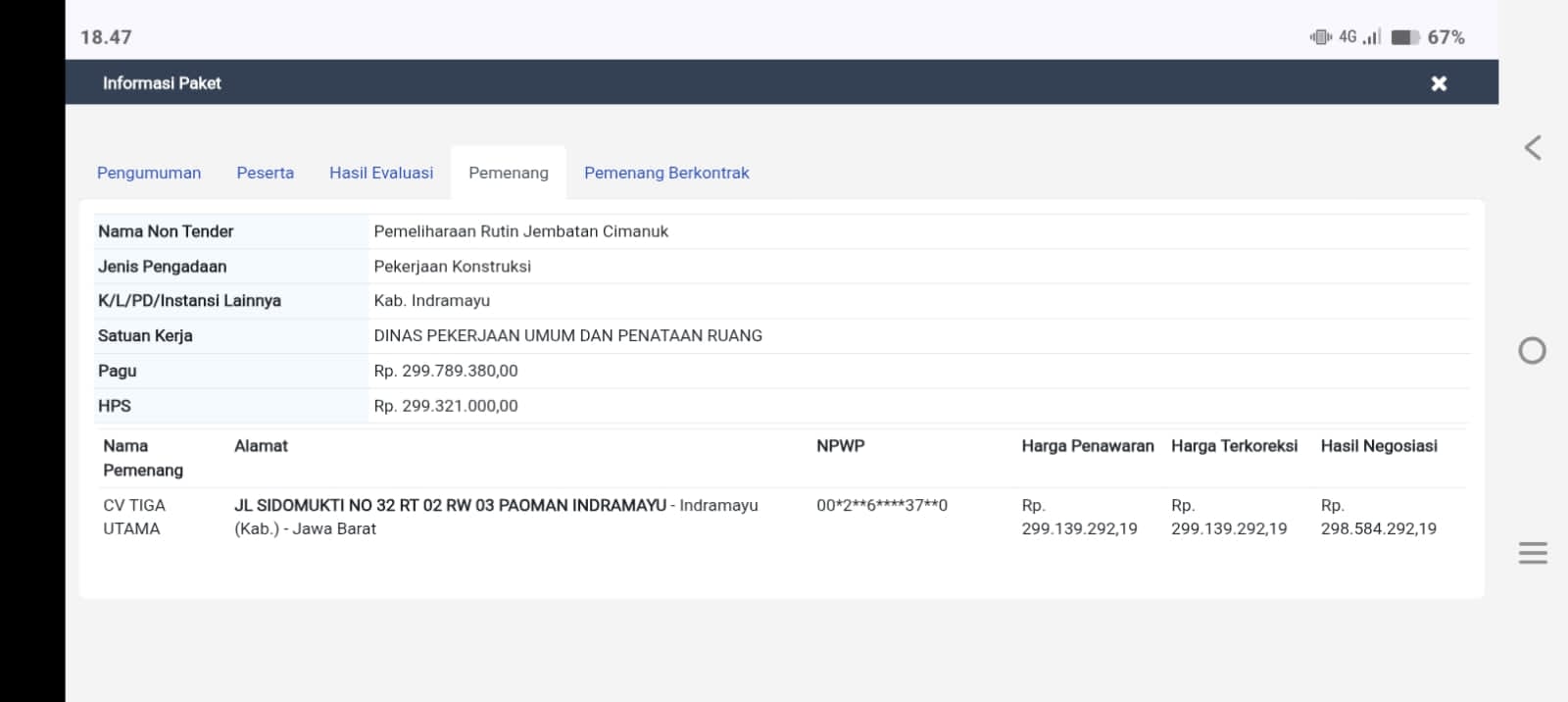Close the Informasi Paket dialog
The height and width of the screenshot is (702, 1568).
pos(1439,83)
